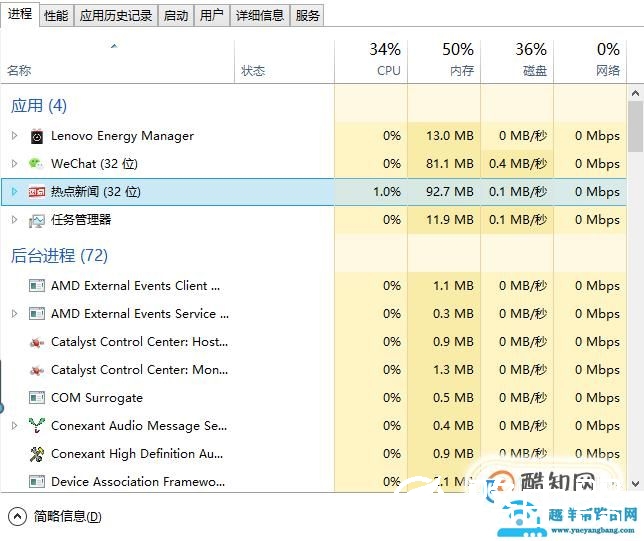Click the Lenovo Energy Manager app icon

pyautogui.click(x=37, y=136)
